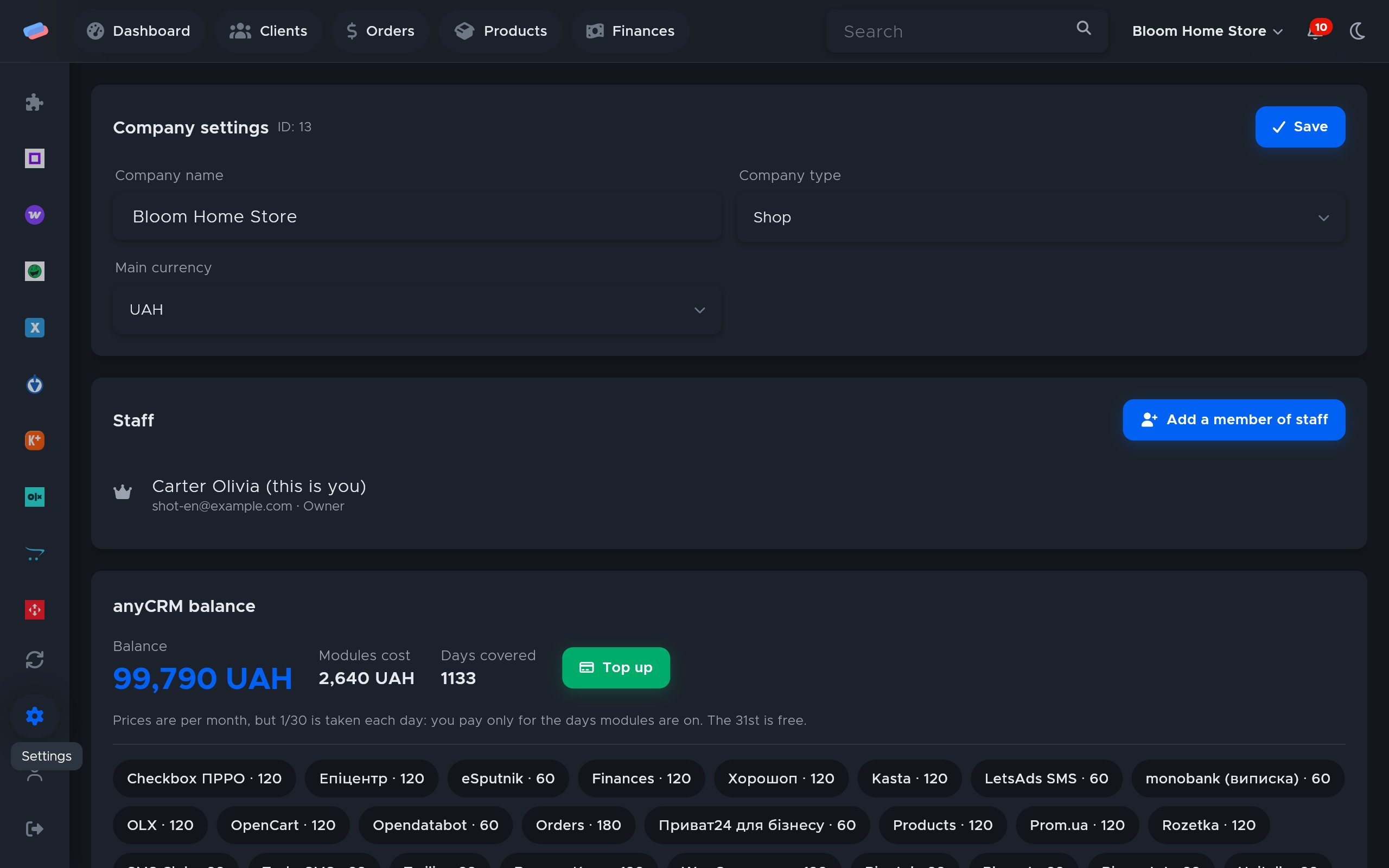1389x868 pixels.
Task: Go to the Dashboard tab
Action: pyautogui.click(x=138, y=31)
